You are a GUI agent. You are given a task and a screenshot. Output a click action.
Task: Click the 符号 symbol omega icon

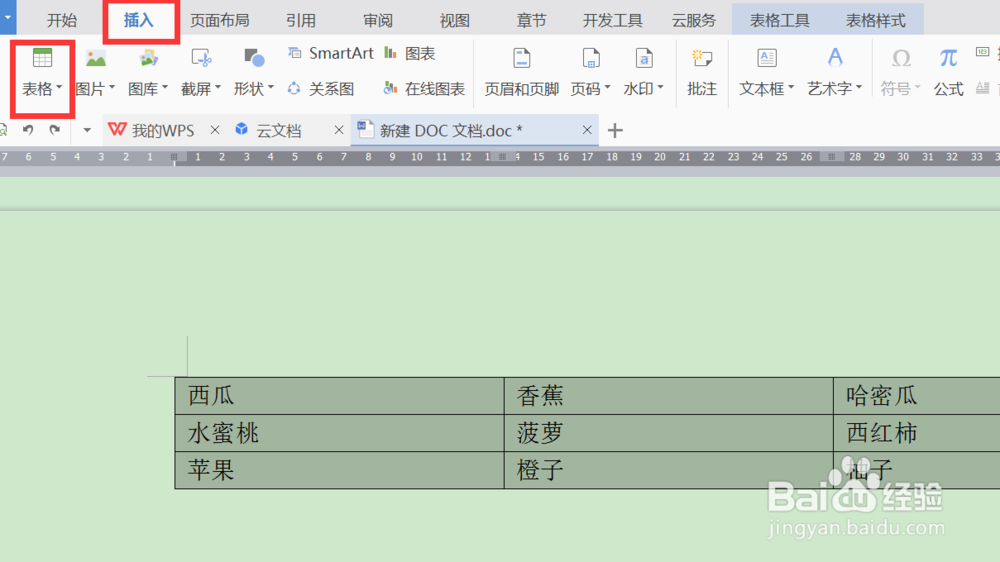point(901,59)
